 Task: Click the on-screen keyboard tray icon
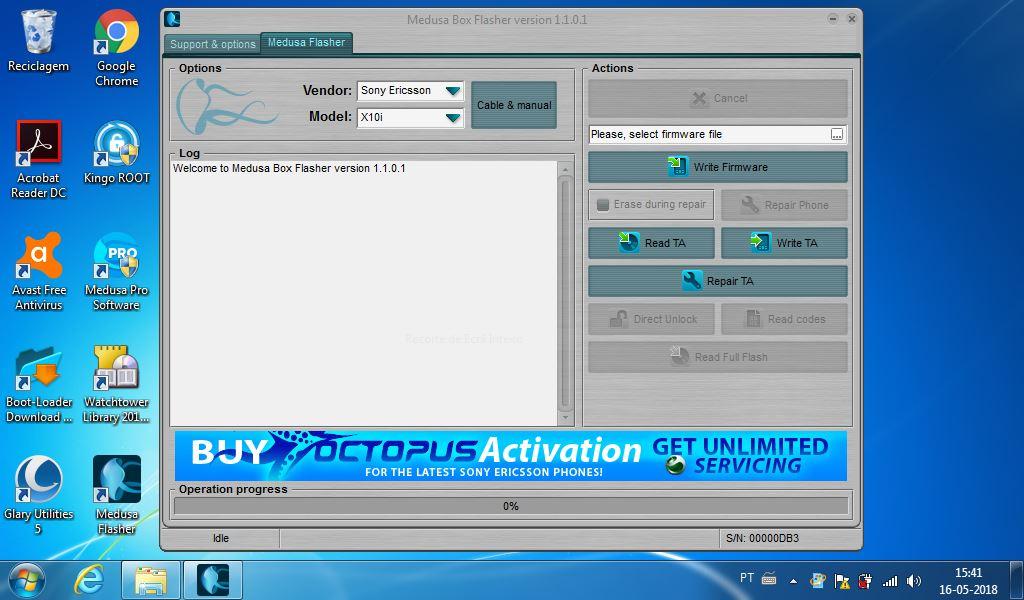pyautogui.click(x=769, y=578)
